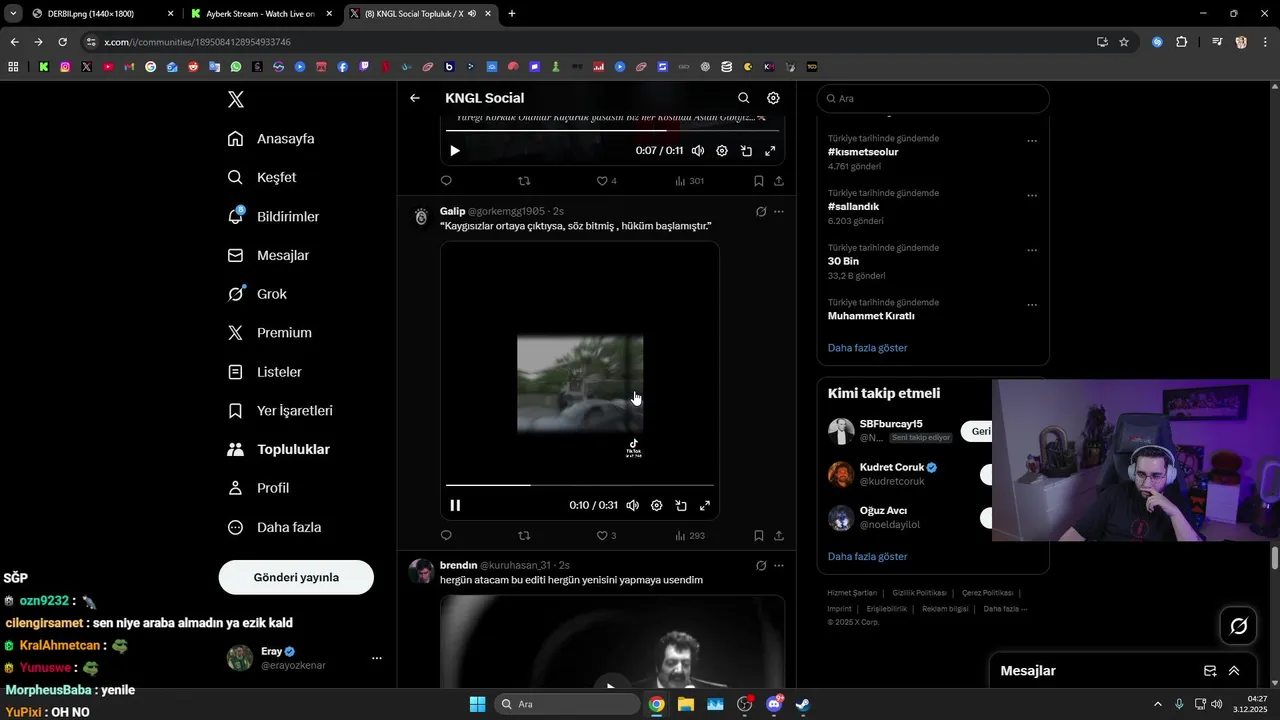Fullscreen the 0:07 / 0:11 video
The width and height of the screenshot is (1280, 720).
[770, 151]
